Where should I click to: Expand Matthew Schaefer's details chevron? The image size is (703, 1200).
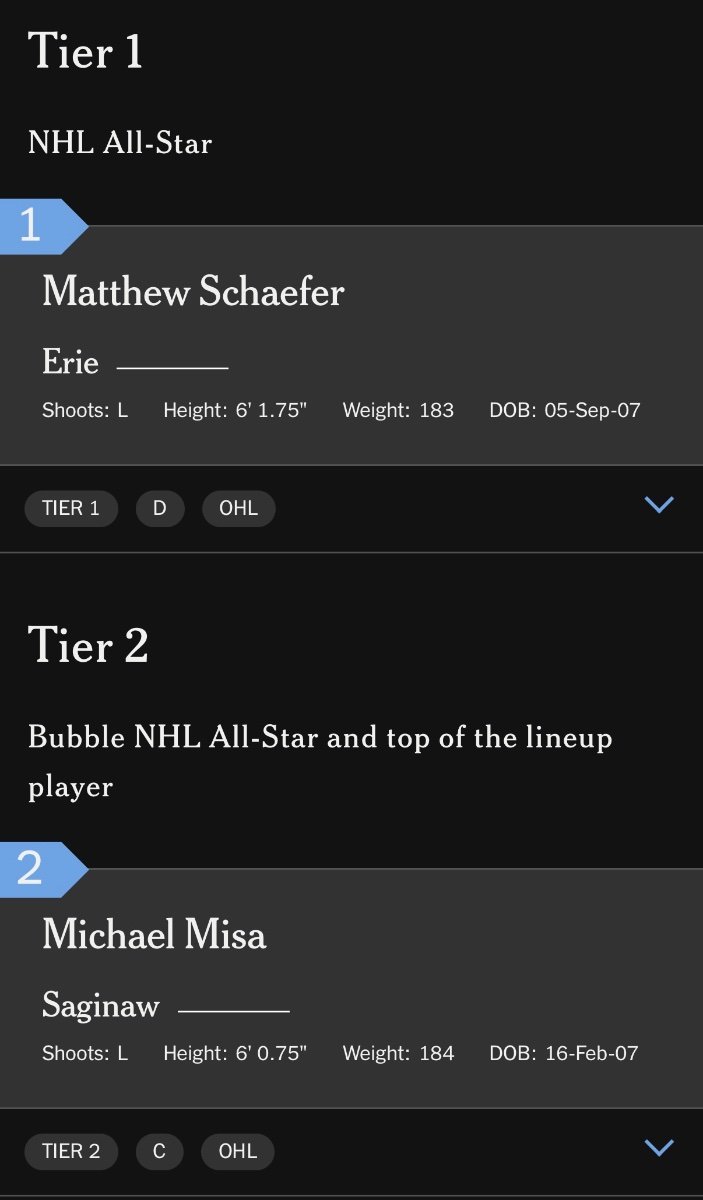click(659, 505)
